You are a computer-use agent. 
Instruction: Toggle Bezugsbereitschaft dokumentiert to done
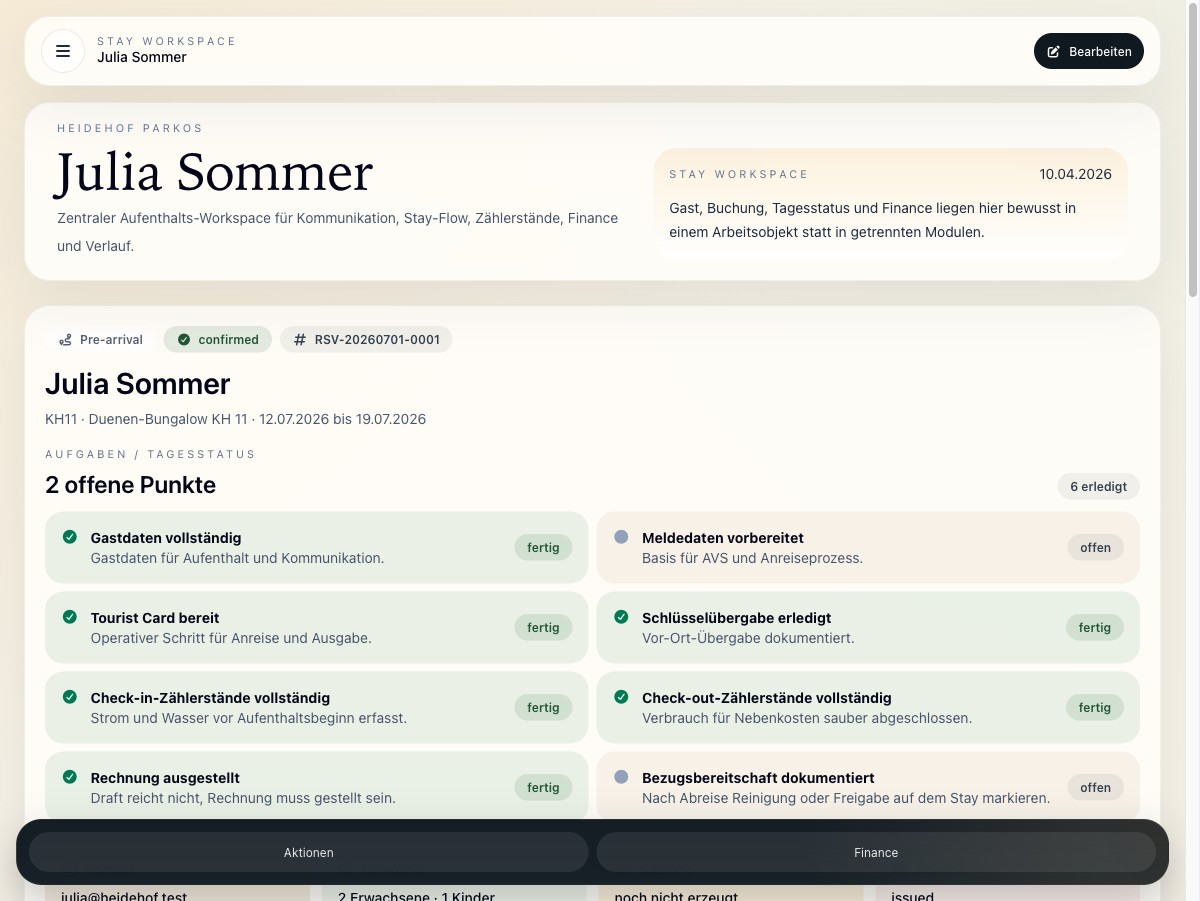tap(621, 777)
